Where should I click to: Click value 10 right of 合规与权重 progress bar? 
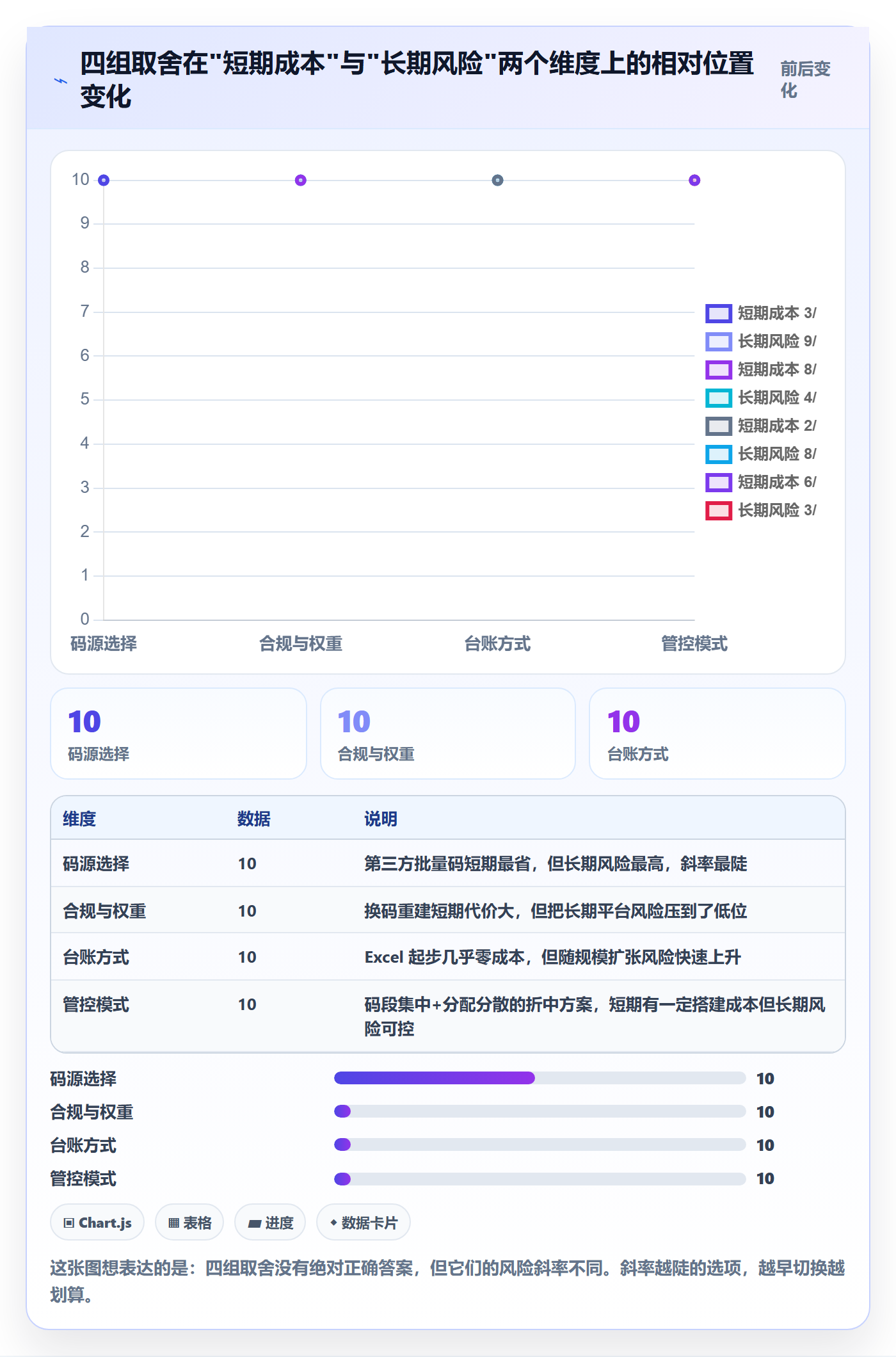(765, 1112)
